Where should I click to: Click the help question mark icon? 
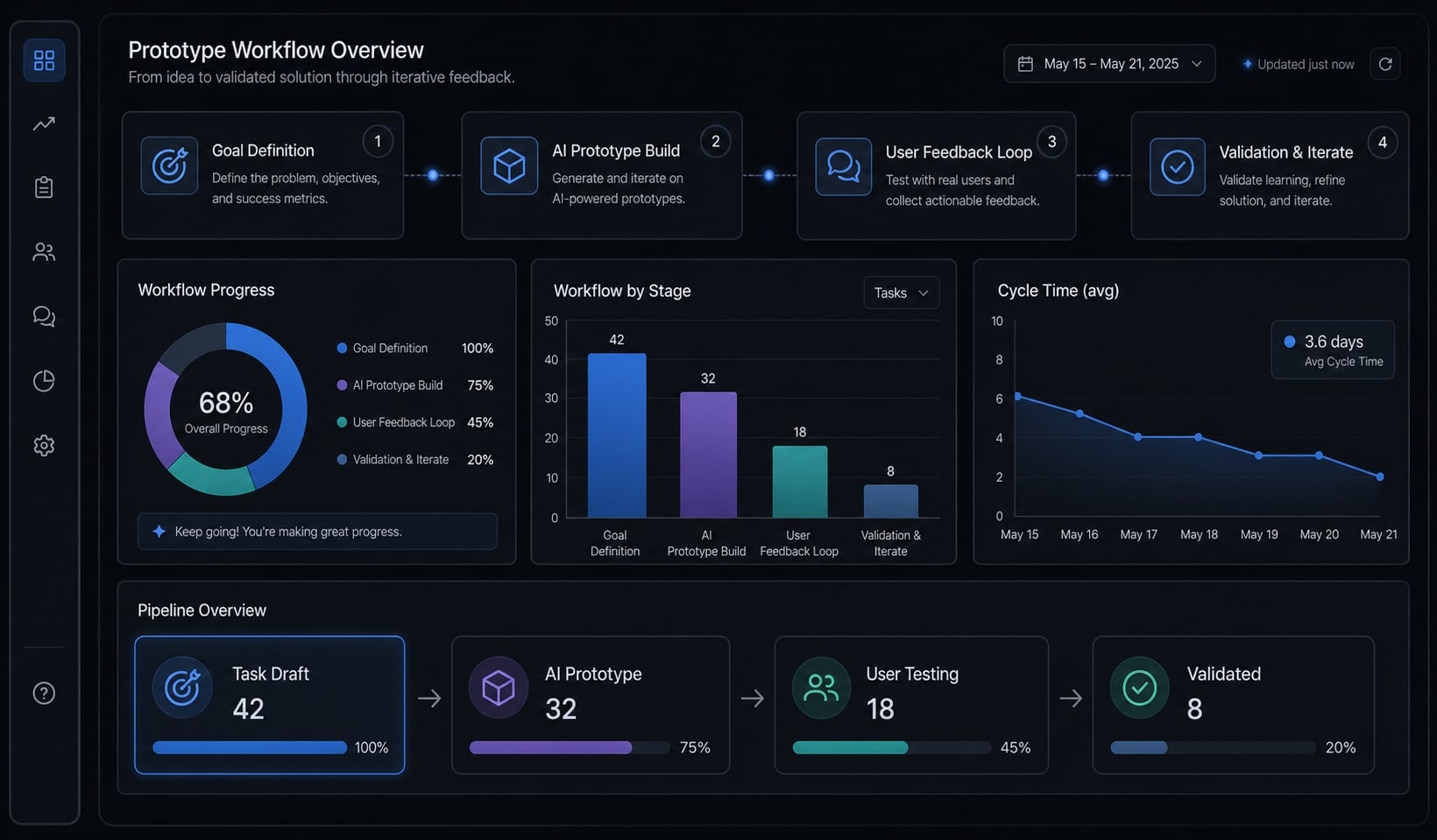tap(44, 693)
